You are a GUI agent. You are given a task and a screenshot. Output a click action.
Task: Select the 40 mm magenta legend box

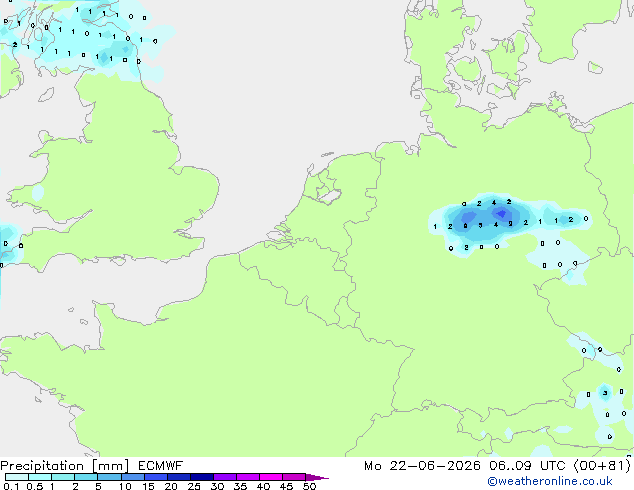click(271, 477)
